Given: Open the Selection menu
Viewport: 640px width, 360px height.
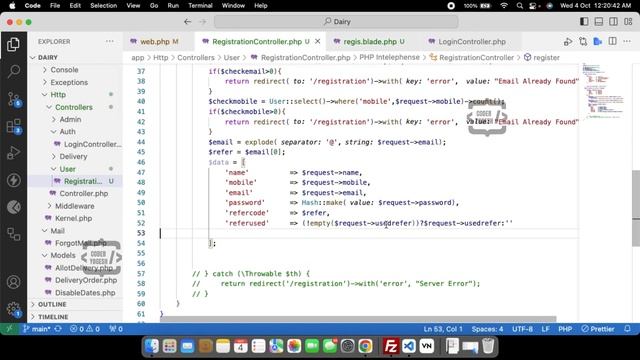Looking at the screenshot, I should pyautogui.click(x=103, y=6).
